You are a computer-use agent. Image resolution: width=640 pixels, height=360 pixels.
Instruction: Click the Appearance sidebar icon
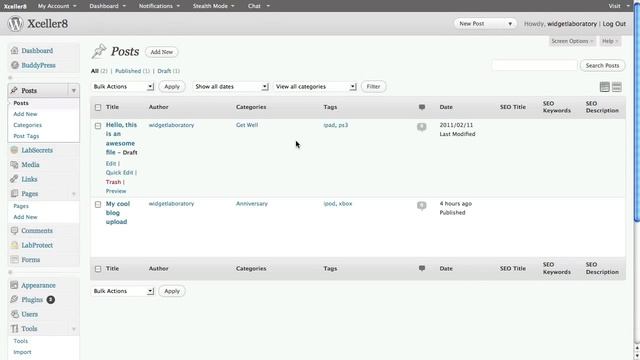point(14,285)
